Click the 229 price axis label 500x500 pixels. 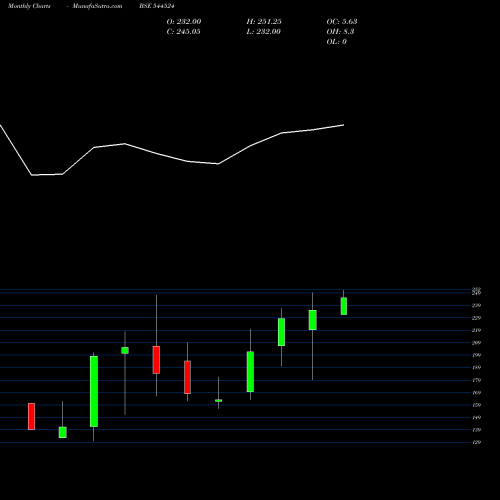tap(477, 318)
